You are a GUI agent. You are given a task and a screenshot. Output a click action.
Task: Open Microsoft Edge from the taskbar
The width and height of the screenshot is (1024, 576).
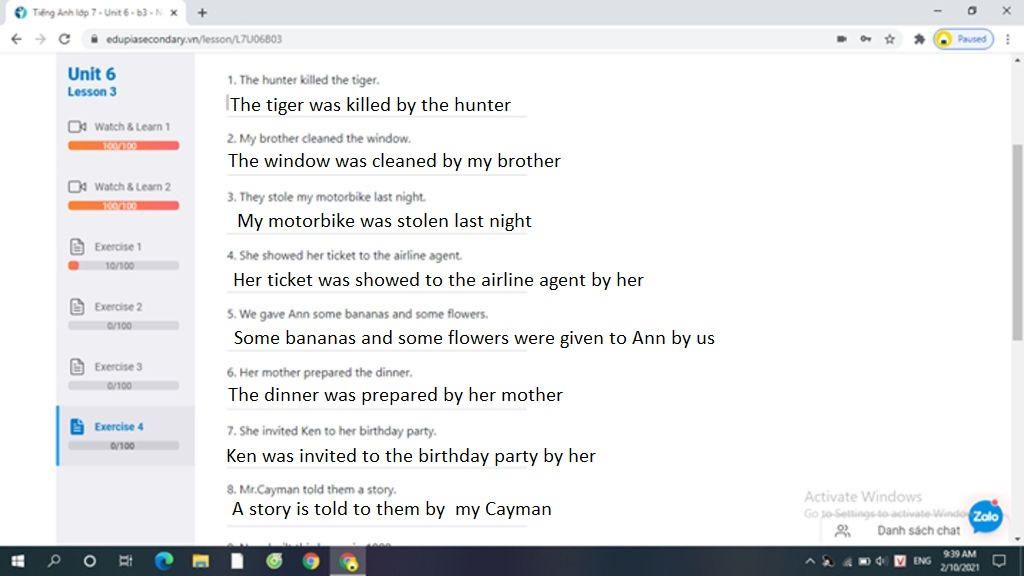coord(164,561)
